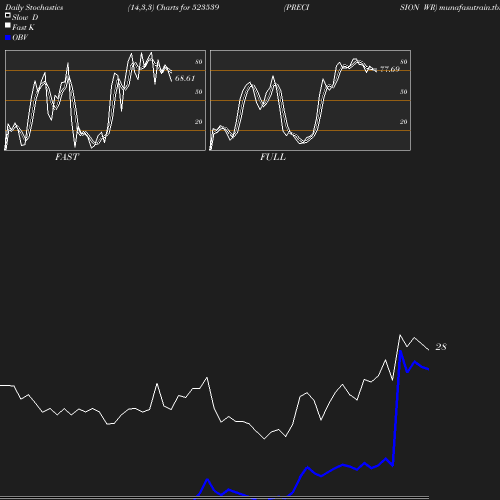Click the 80 axis label on FAST chart

(x=199, y=62)
